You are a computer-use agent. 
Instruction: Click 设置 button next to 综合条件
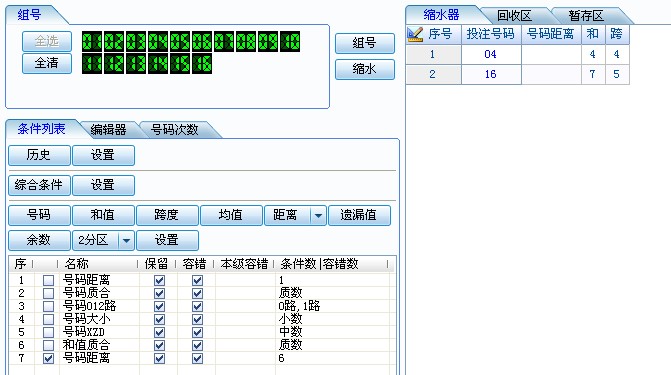103,185
